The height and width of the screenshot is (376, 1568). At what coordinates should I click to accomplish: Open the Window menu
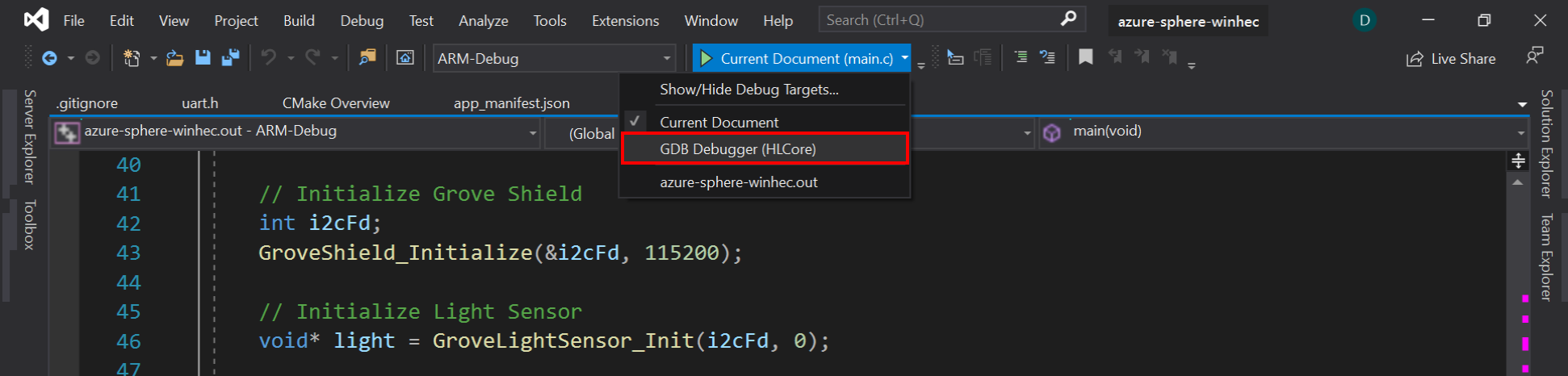[x=711, y=21]
